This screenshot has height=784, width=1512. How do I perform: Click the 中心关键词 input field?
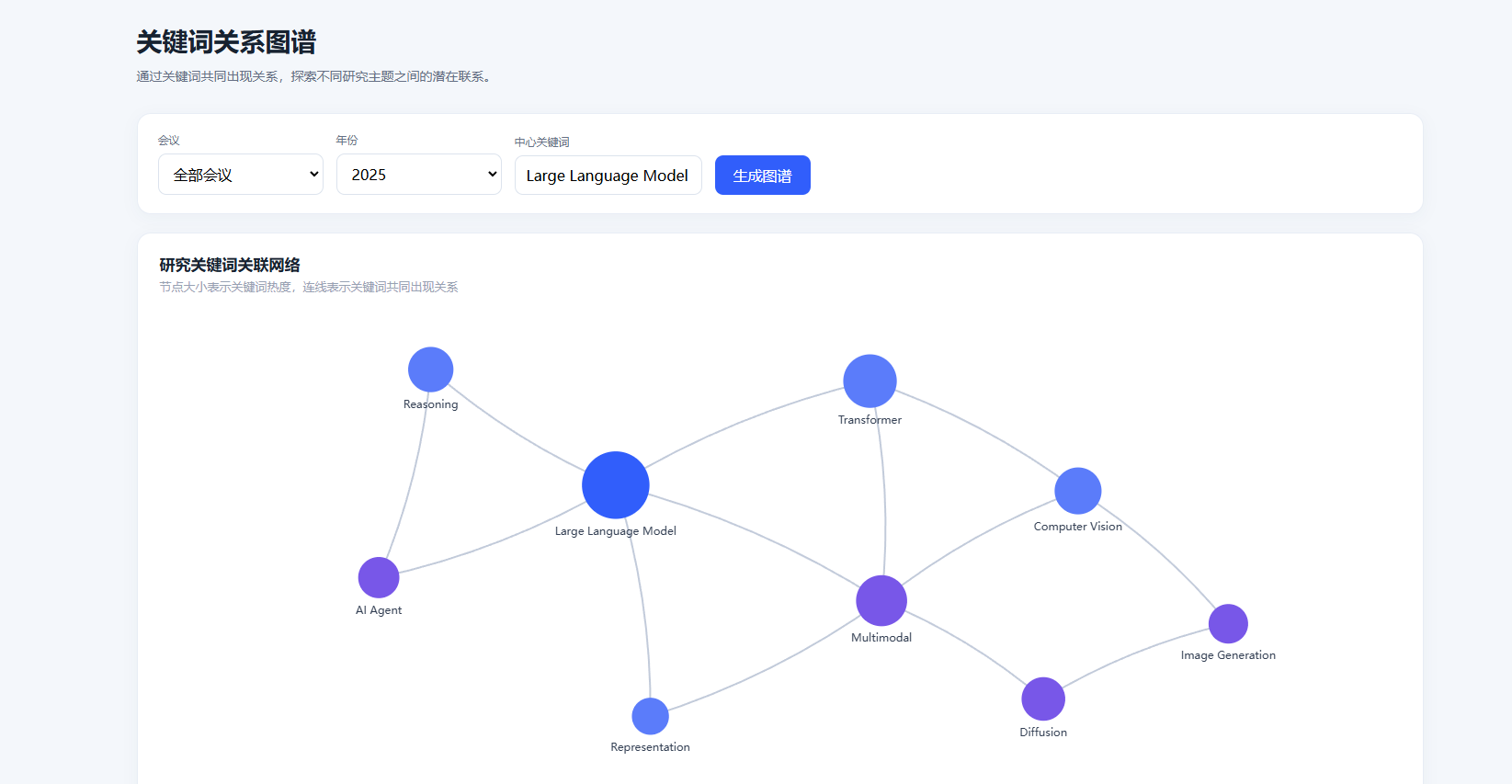608,176
